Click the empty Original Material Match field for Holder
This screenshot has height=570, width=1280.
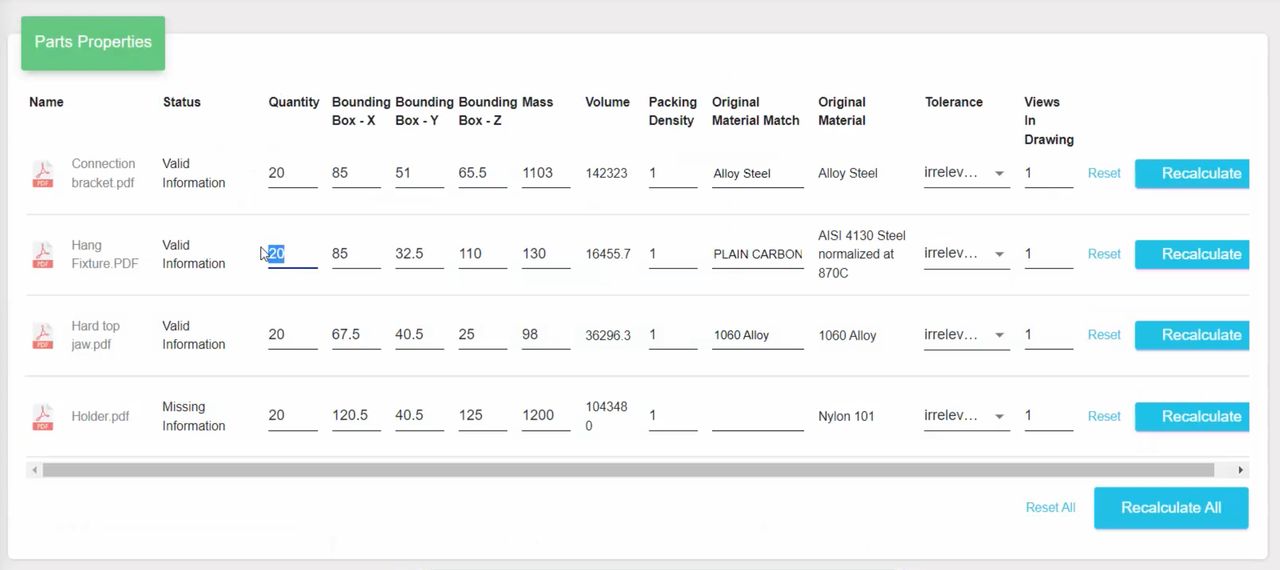coord(757,416)
